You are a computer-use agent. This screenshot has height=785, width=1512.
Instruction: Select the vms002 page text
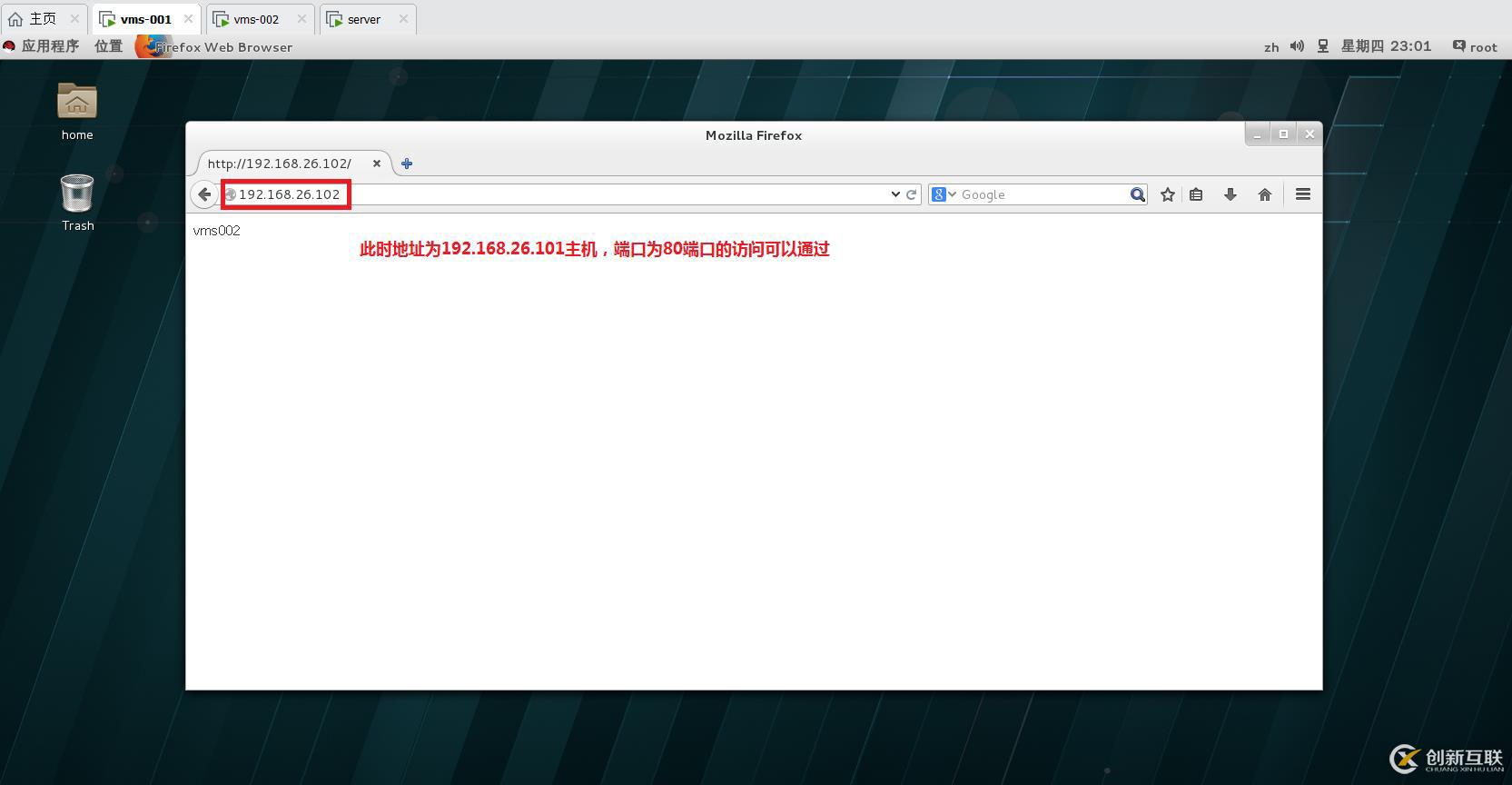point(216,231)
